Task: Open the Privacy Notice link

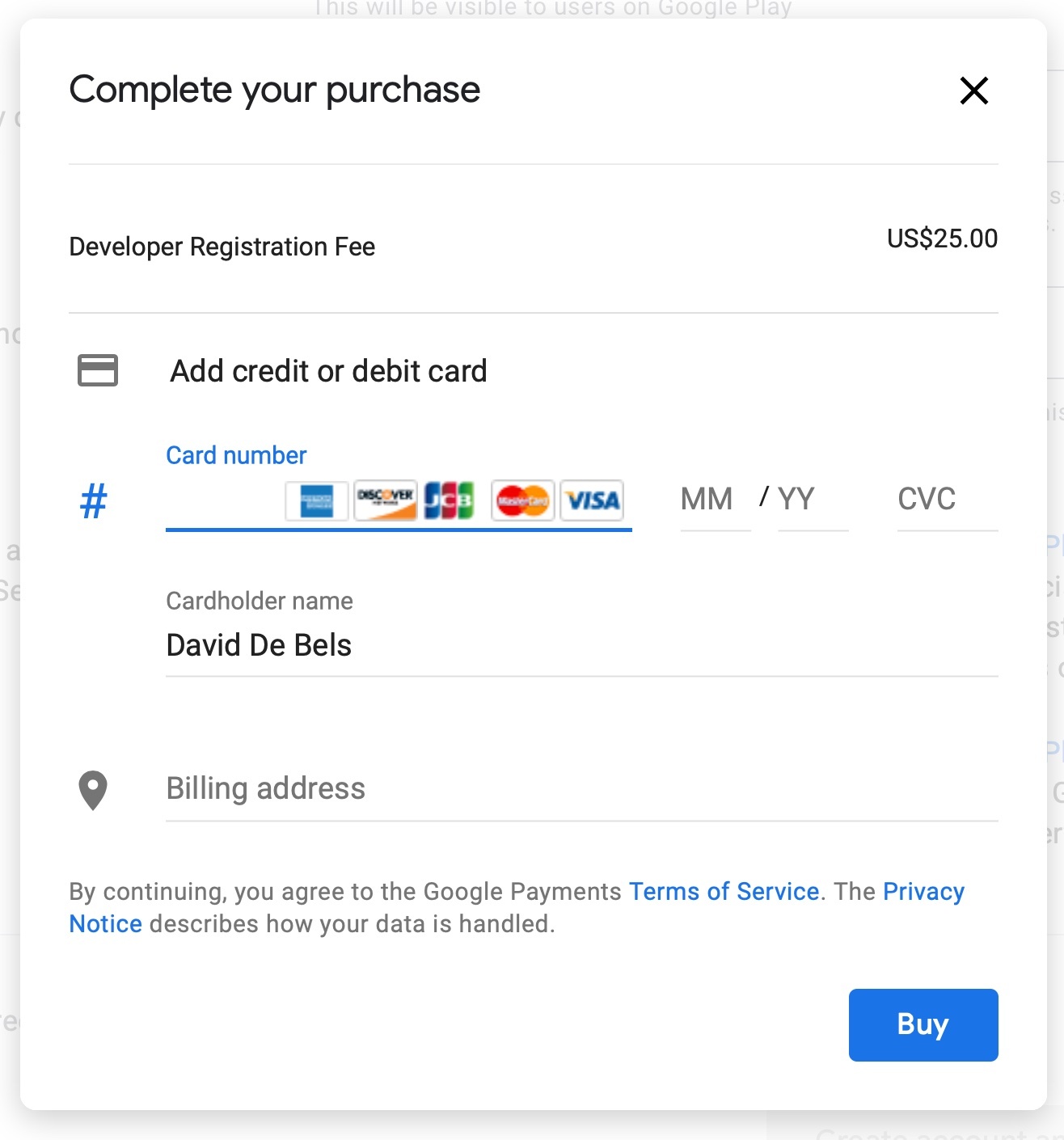Action: click(923, 891)
